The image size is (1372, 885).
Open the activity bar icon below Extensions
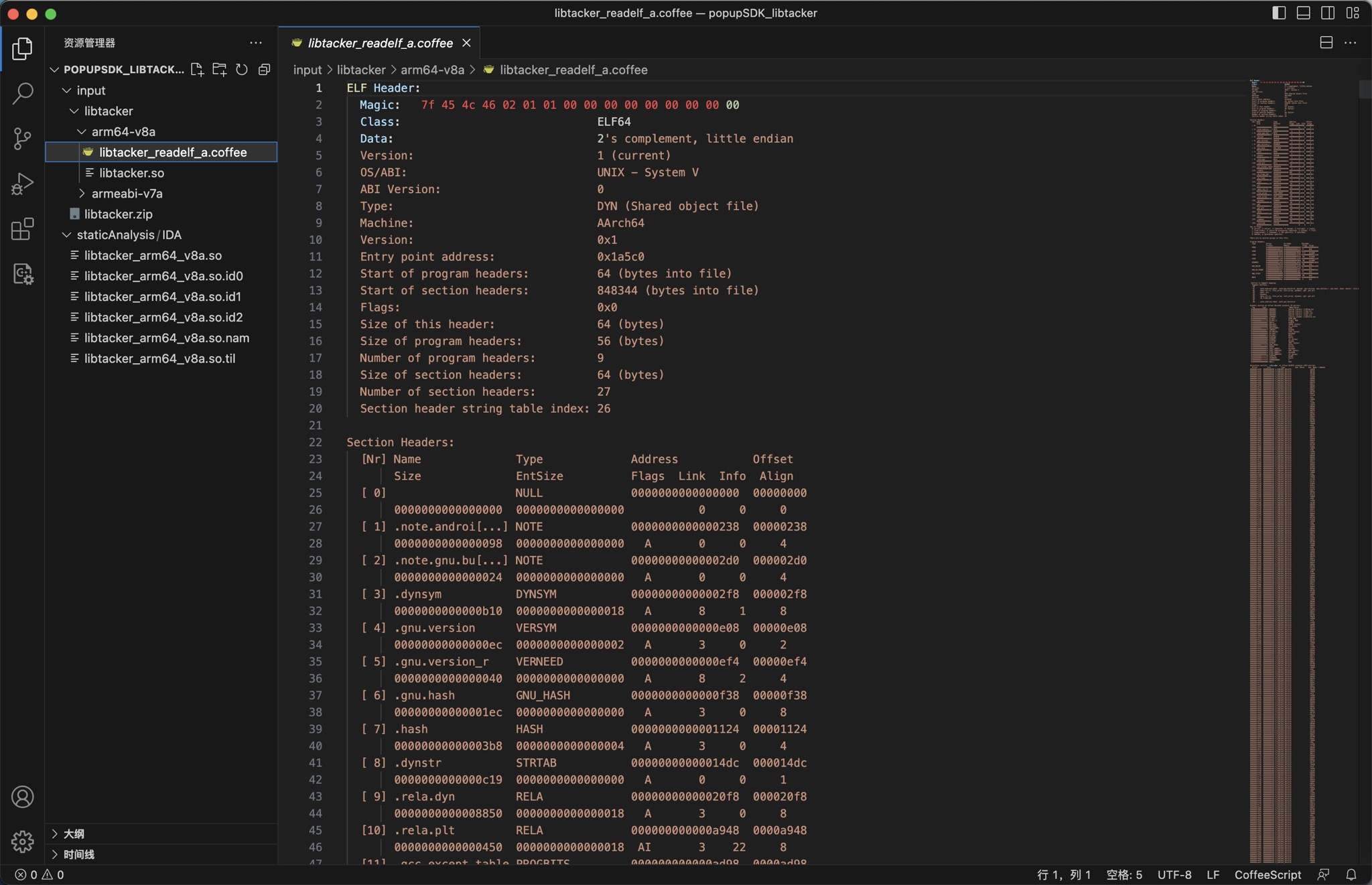[22, 273]
